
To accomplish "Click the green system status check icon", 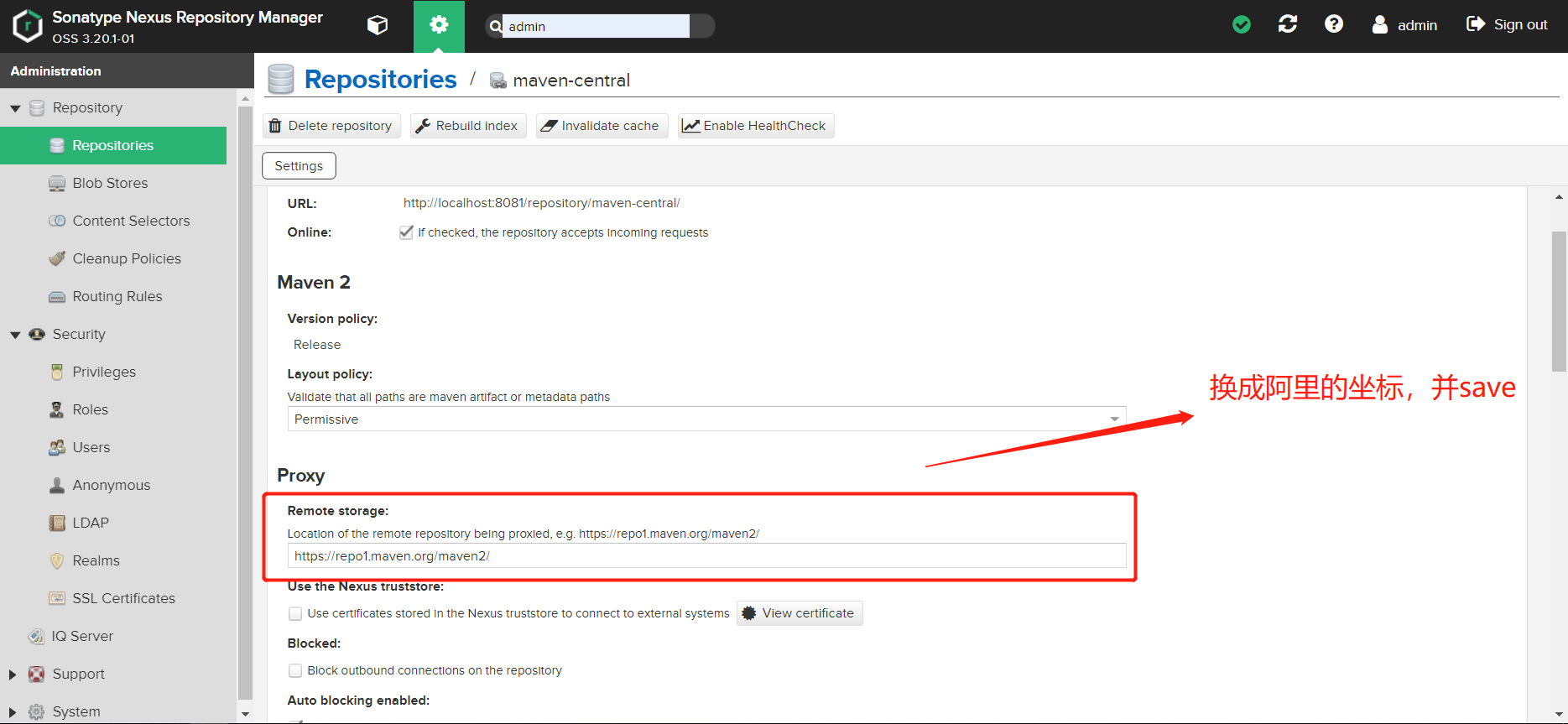I will click(1242, 25).
